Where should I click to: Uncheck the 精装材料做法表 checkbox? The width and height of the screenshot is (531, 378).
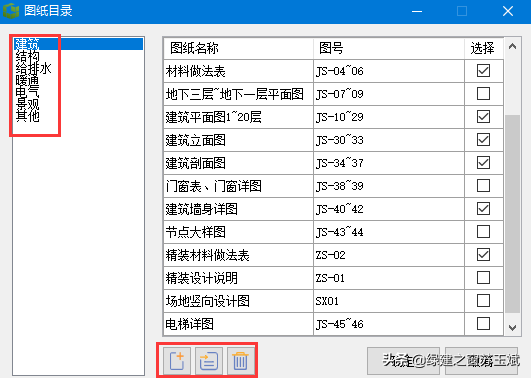(x=483, y=255)
